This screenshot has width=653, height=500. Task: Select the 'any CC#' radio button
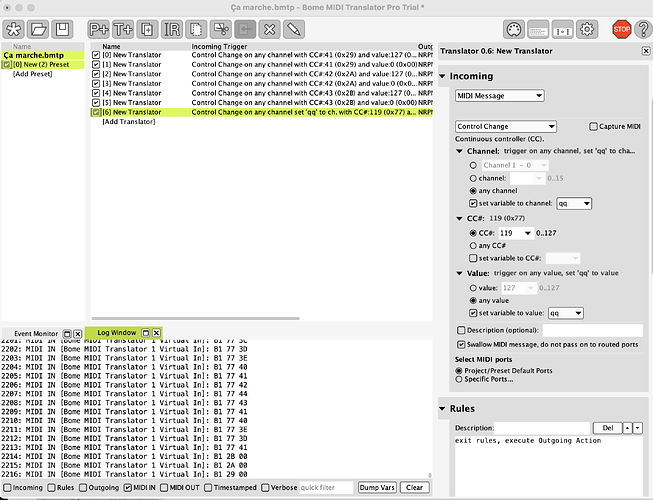point(473,243)
